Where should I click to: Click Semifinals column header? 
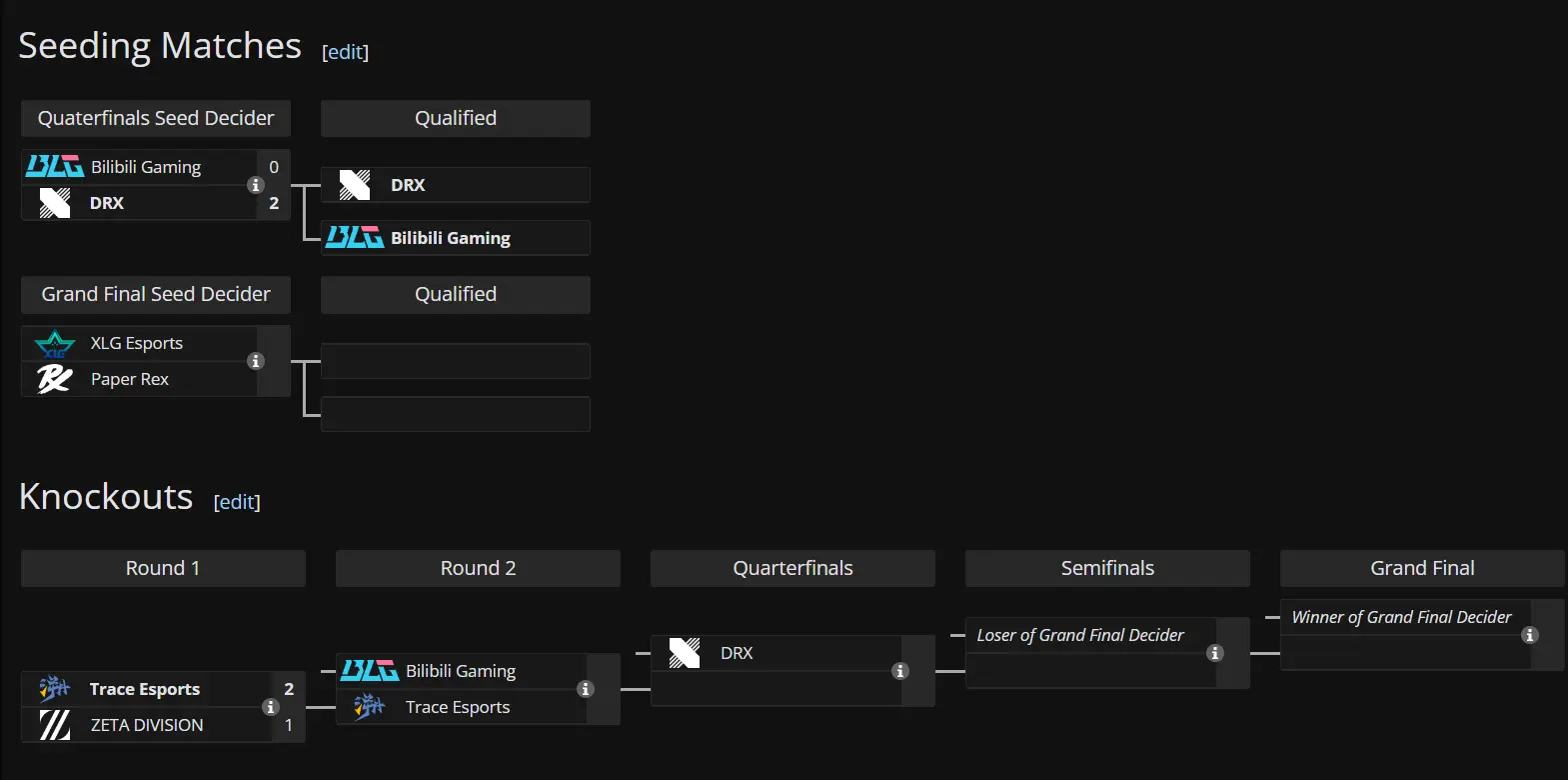point(1107,568)
